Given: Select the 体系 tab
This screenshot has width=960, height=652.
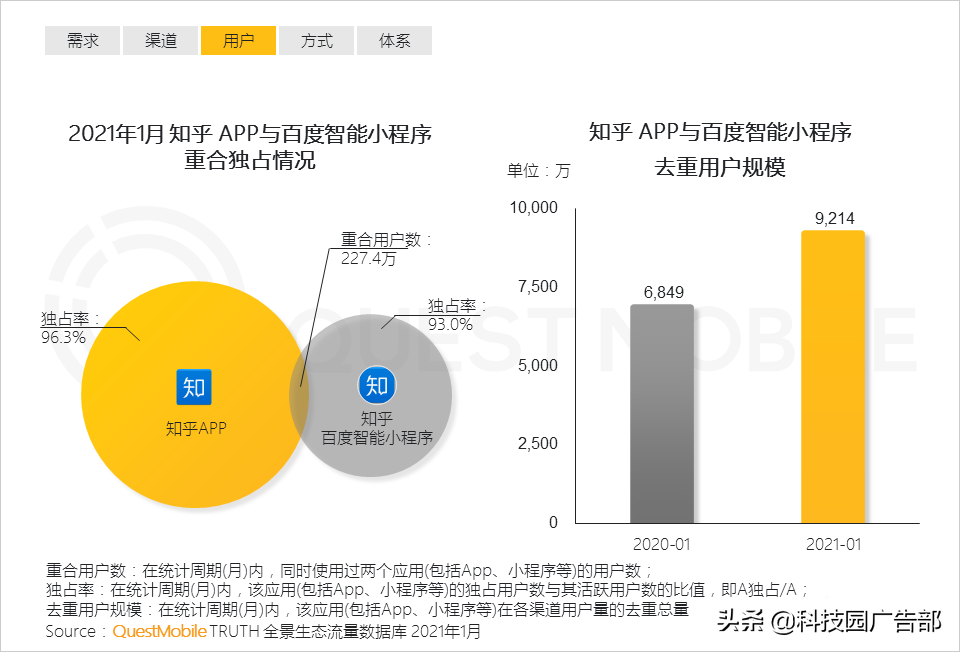Looking at the screenshot, I should tap(394, 40).
